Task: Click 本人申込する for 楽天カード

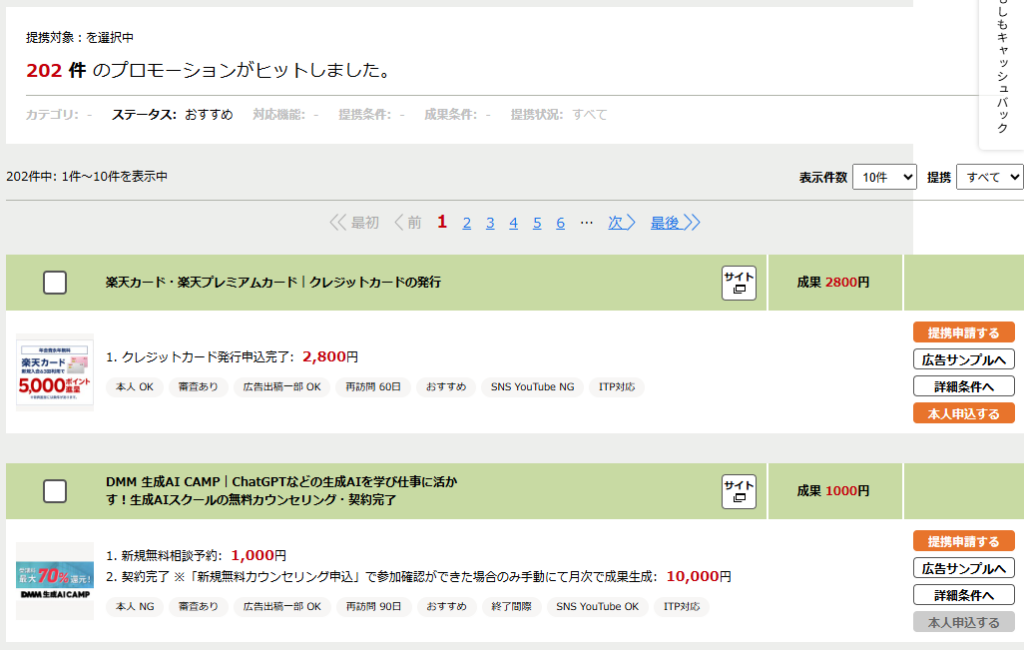Action: [x=963, y=413]
